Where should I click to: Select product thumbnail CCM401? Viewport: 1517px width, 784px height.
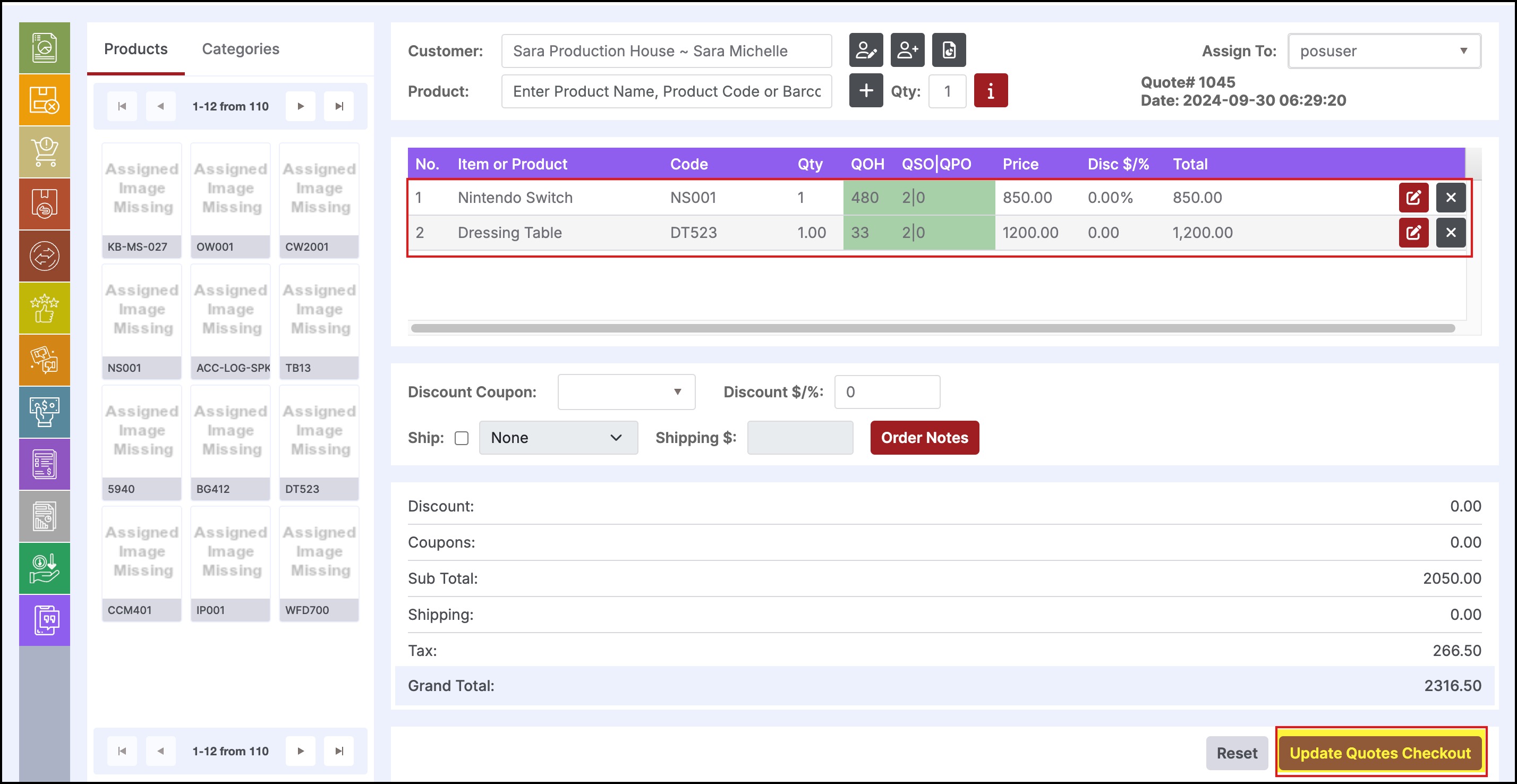click(141, 564)
